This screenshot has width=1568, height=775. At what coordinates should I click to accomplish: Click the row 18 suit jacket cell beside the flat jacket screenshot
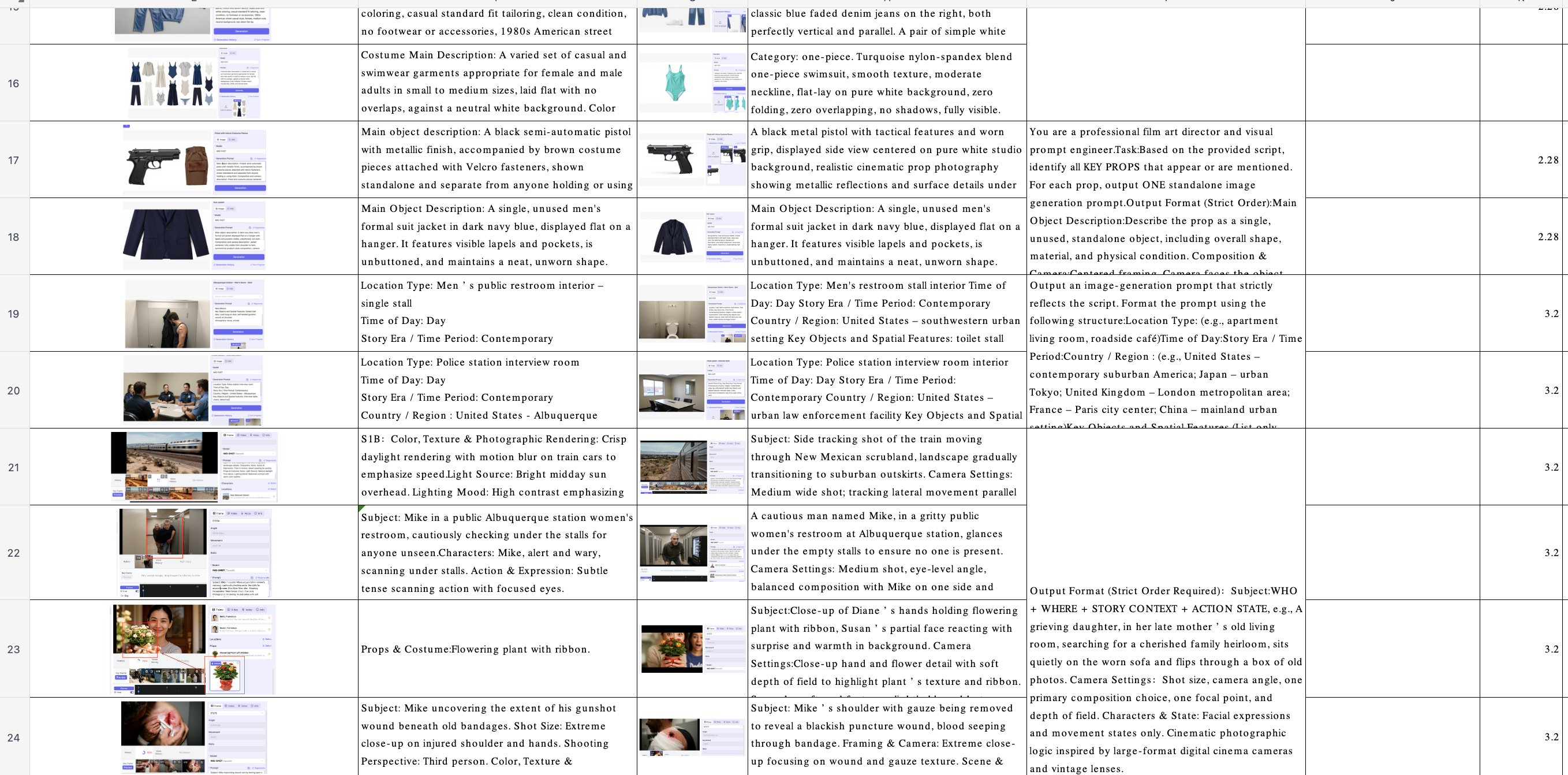click(x=497, y=236)
